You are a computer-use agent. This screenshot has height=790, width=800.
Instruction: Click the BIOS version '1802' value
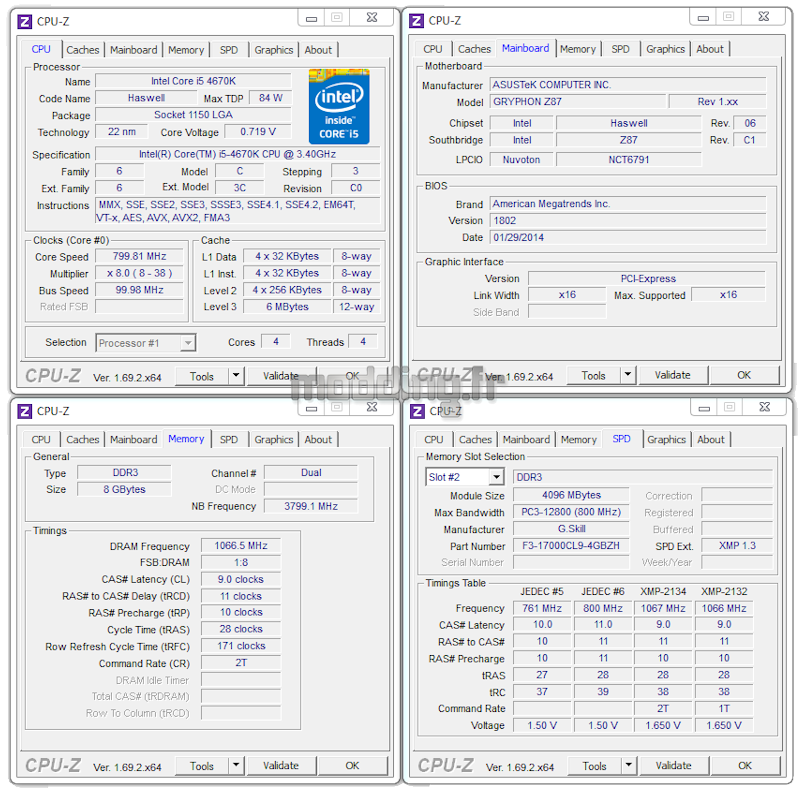[x=628, y=220]
